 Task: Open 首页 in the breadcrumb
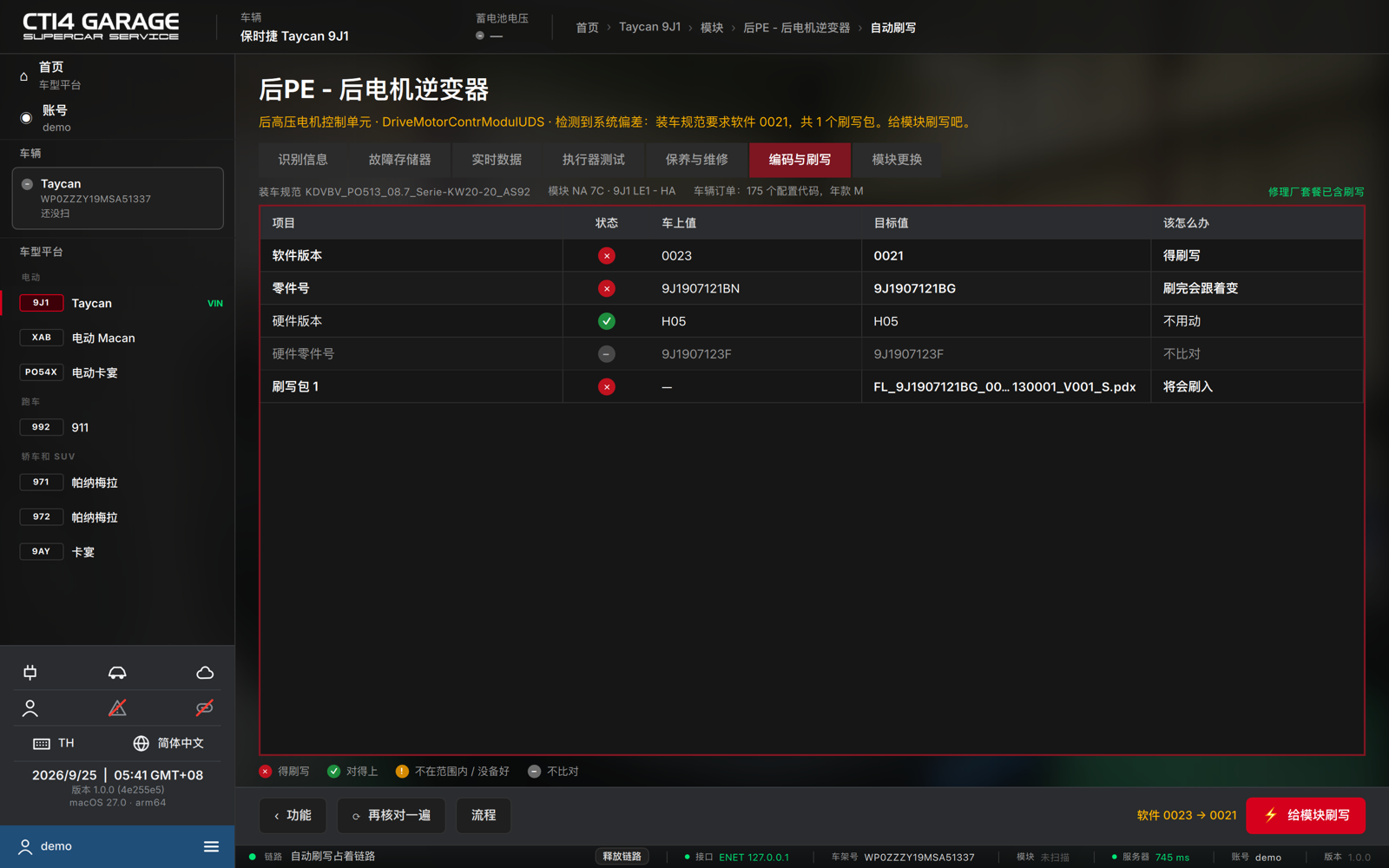coord(588,28)
